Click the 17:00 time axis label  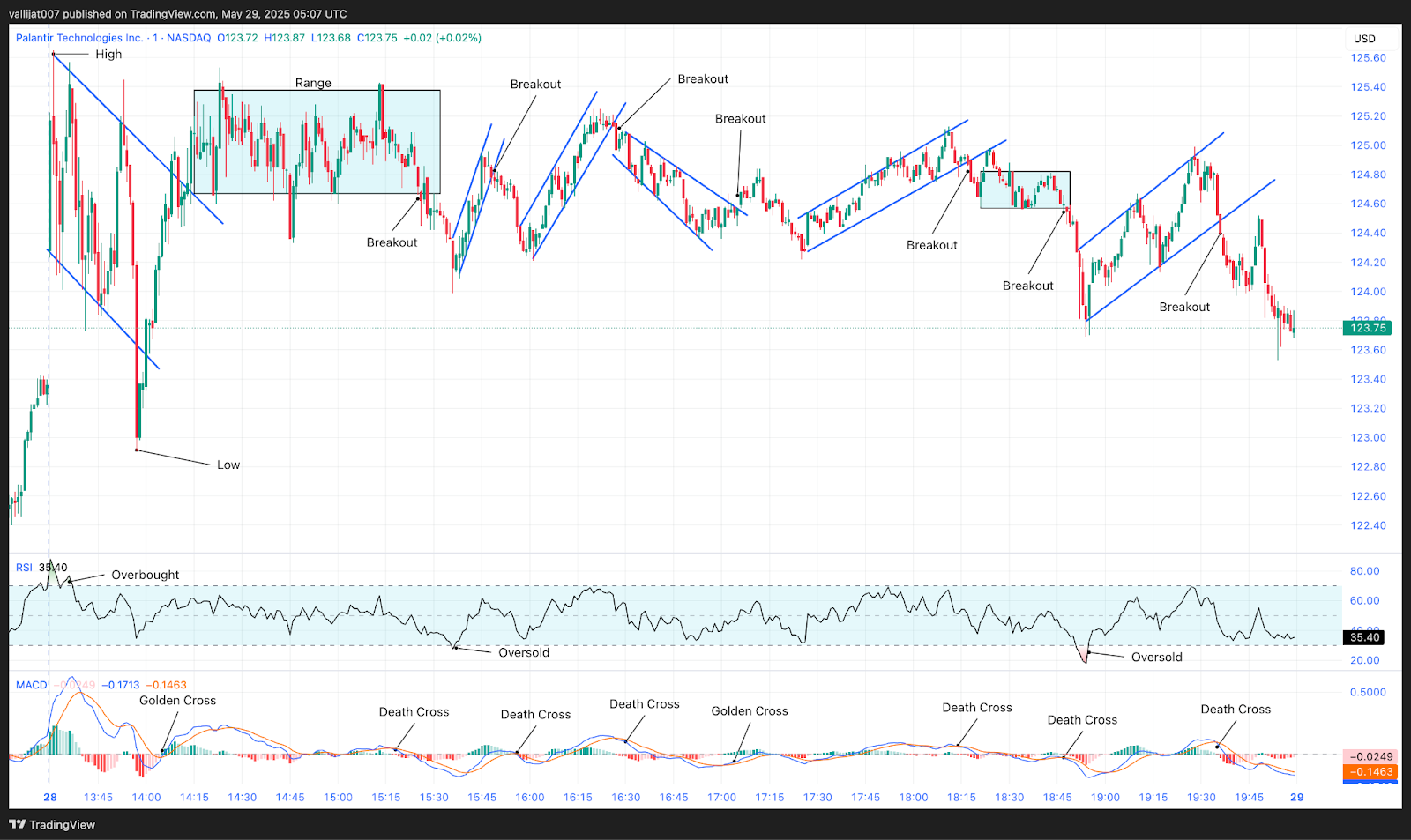(721, 797)
